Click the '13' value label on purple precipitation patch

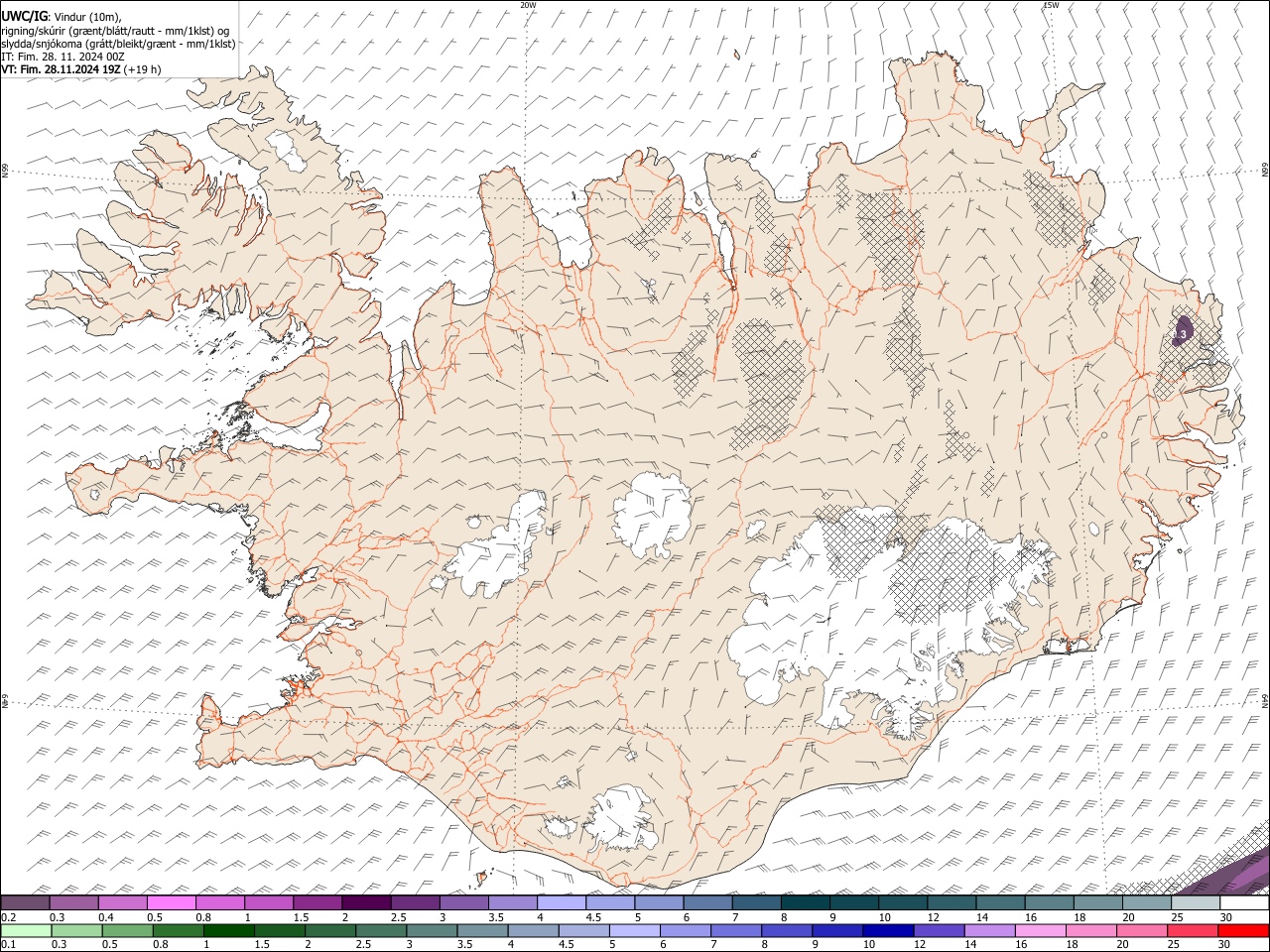(x=1181, y=335)
